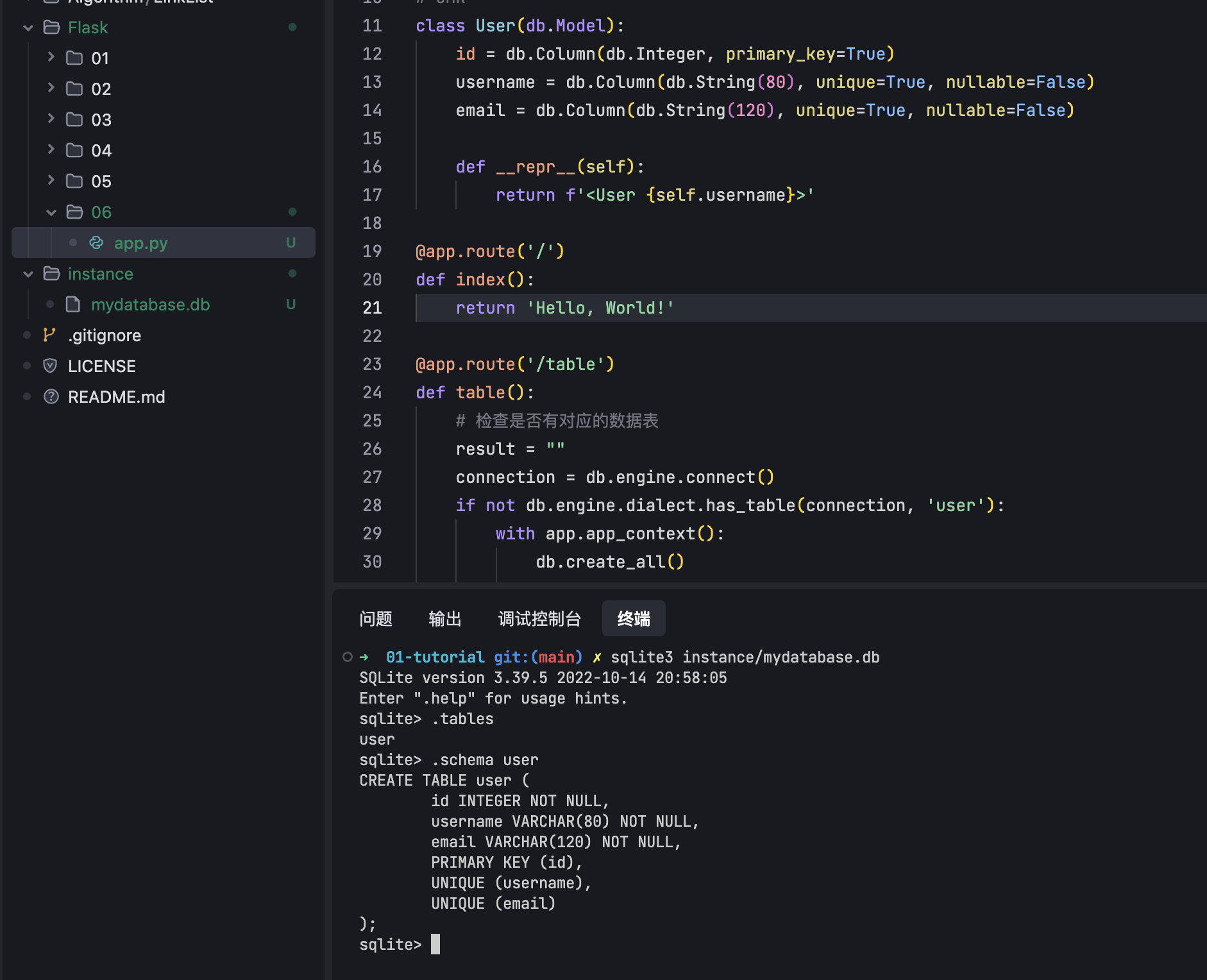Viewport: 1207px width, 980px height.
Task: Click db.create_all() on line 30
Action: (x=610, y=562)
